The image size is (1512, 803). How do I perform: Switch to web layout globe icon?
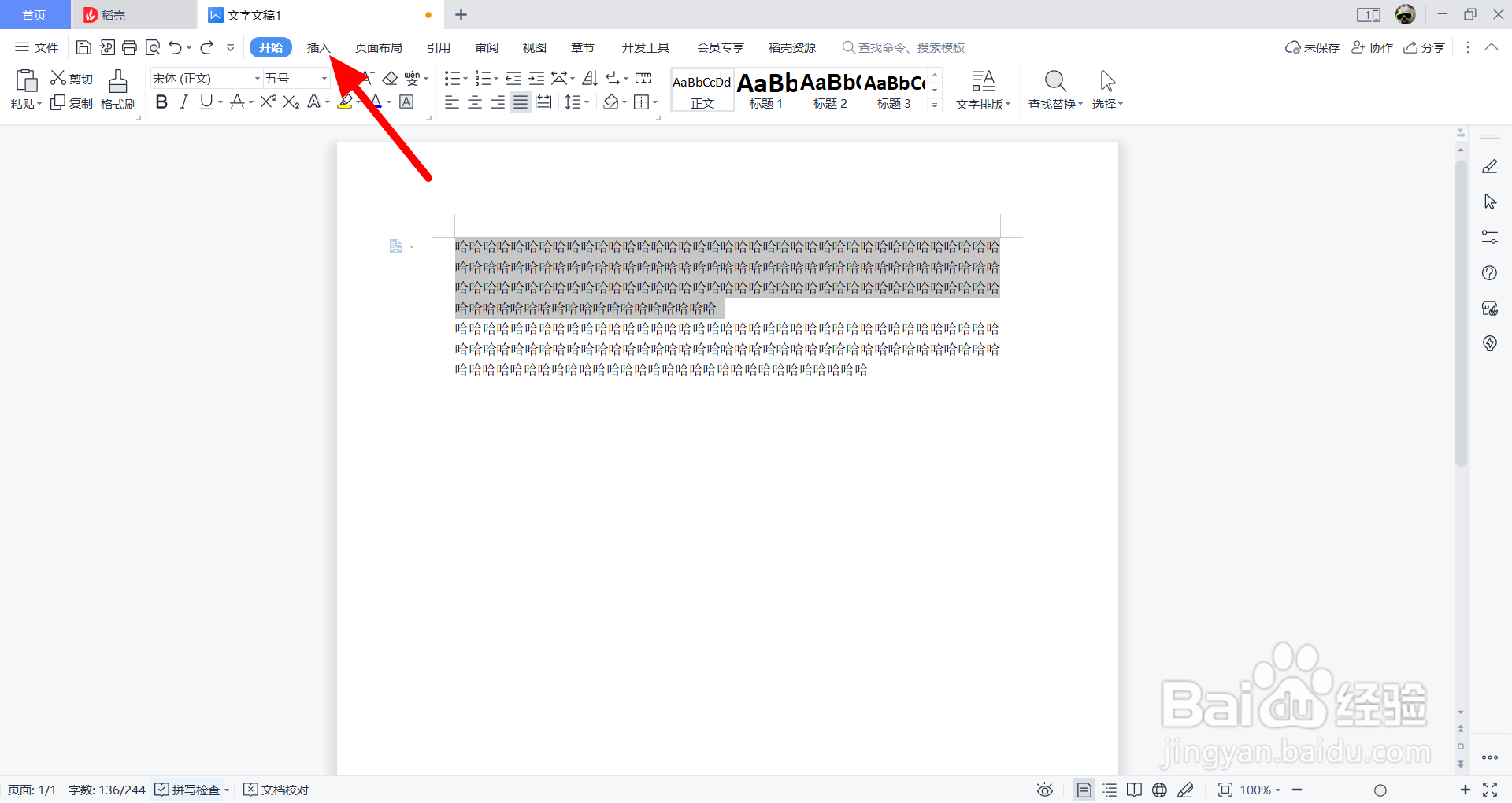[x=1159, y=790]
